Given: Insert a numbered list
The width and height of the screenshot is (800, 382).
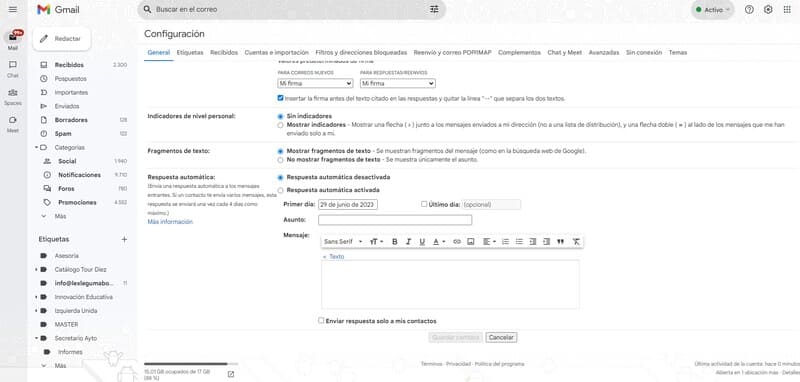Looking at the screenshot, I should click(x=505, y=242).
